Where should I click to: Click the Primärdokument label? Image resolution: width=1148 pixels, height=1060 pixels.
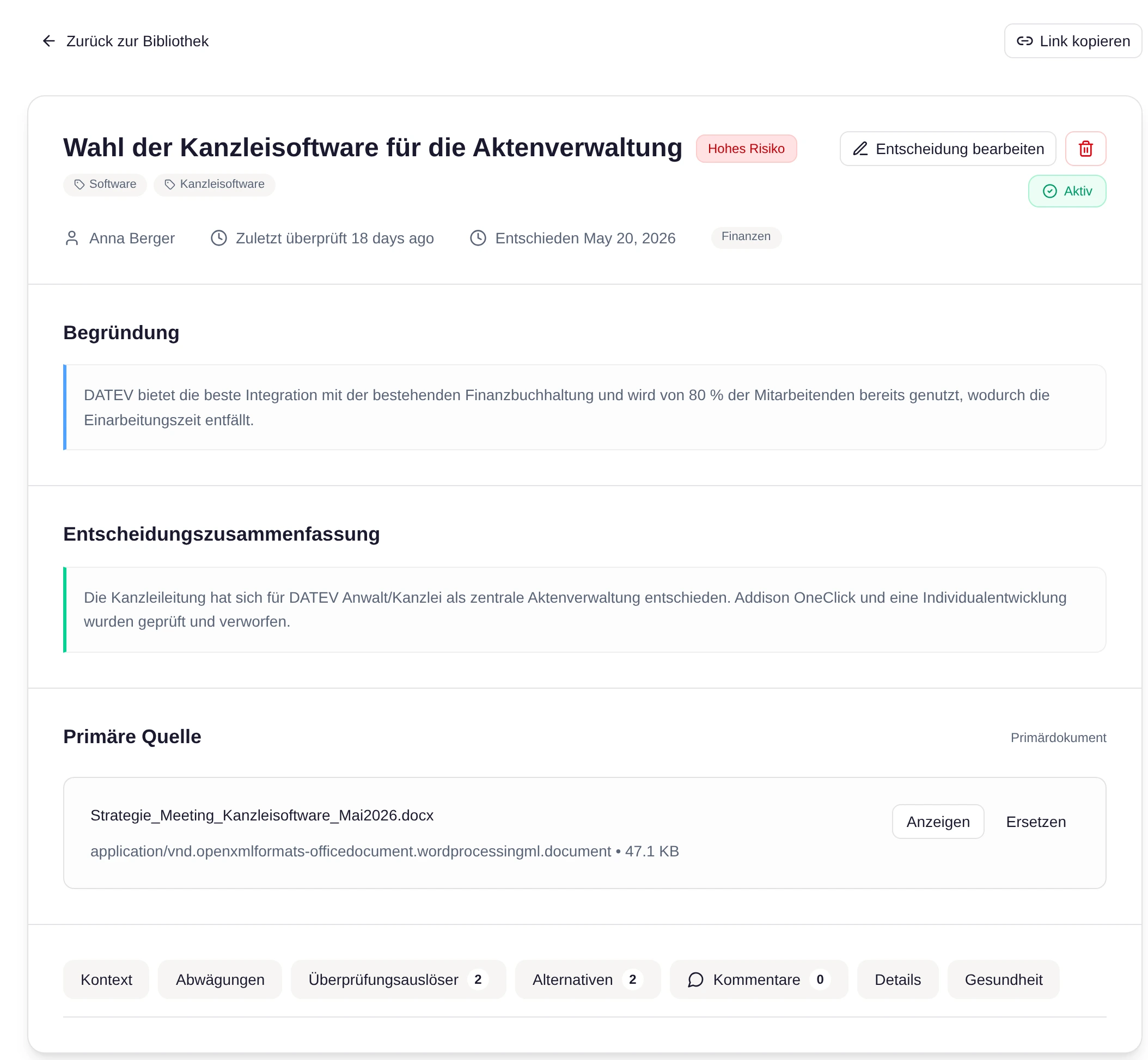pyautogui.click(x=1058, y=738)
